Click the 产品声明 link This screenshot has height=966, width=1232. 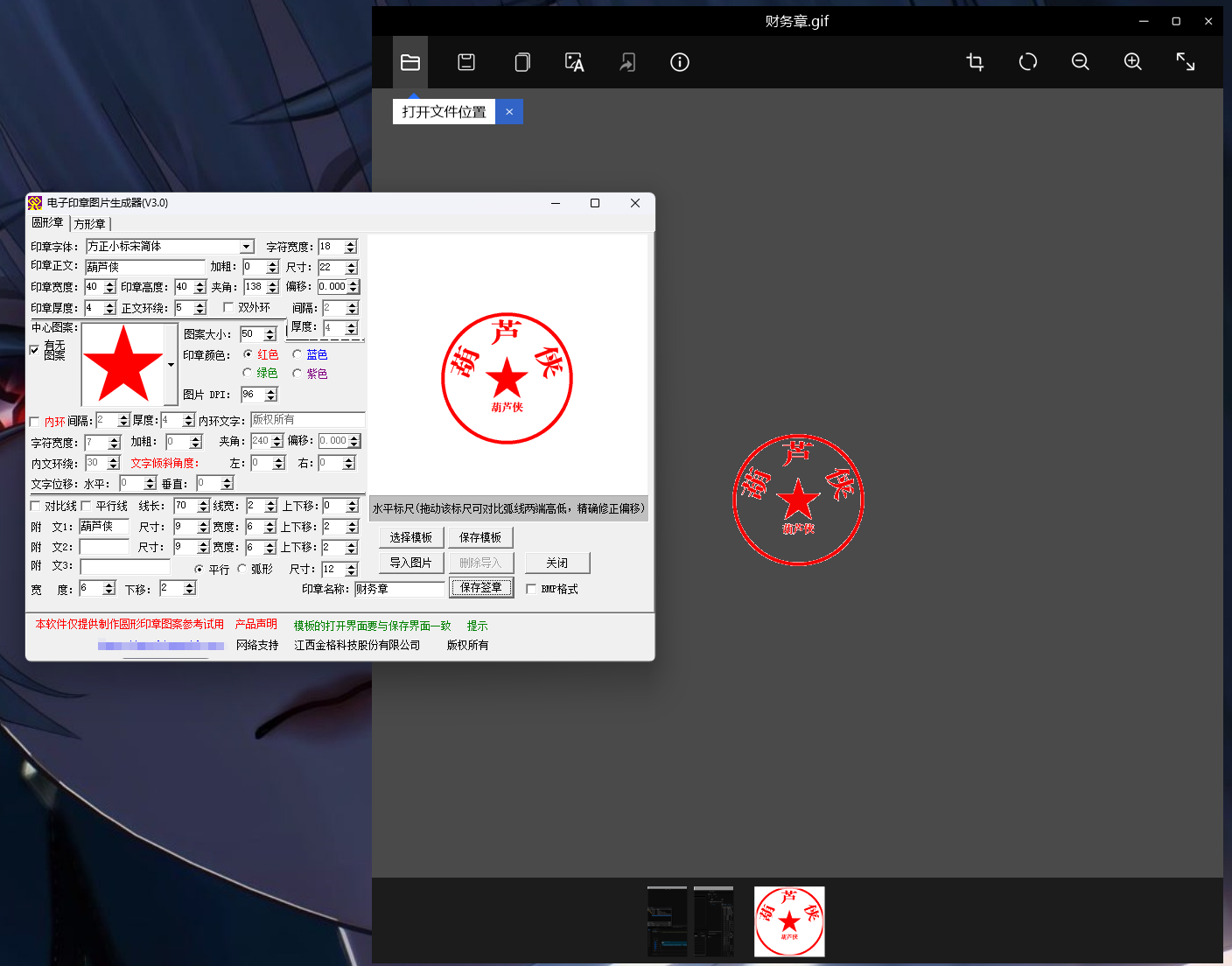coord(256,624)
